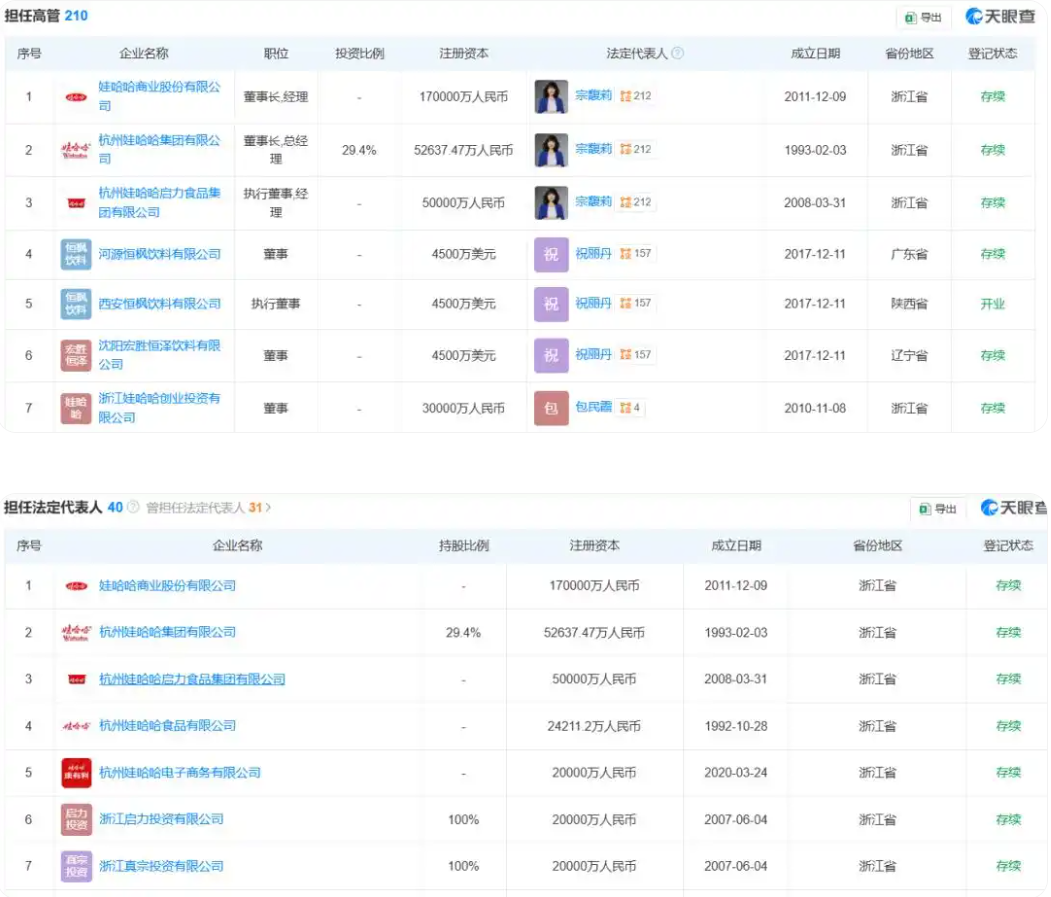This screenshot has height=897, width=1051.
Task: Click the 2020-03-24 establishment date cell
Action: tap(736, 773)
